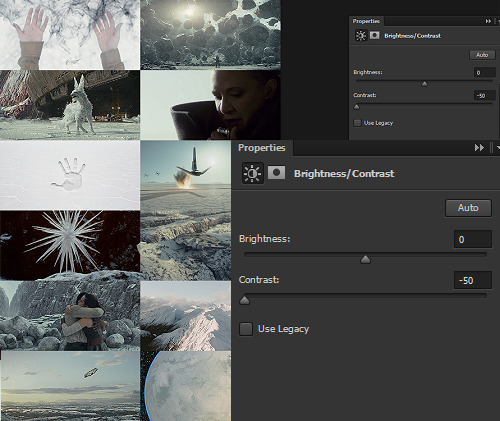Select the white crystal fox creature thumbnail

[70, 105]
